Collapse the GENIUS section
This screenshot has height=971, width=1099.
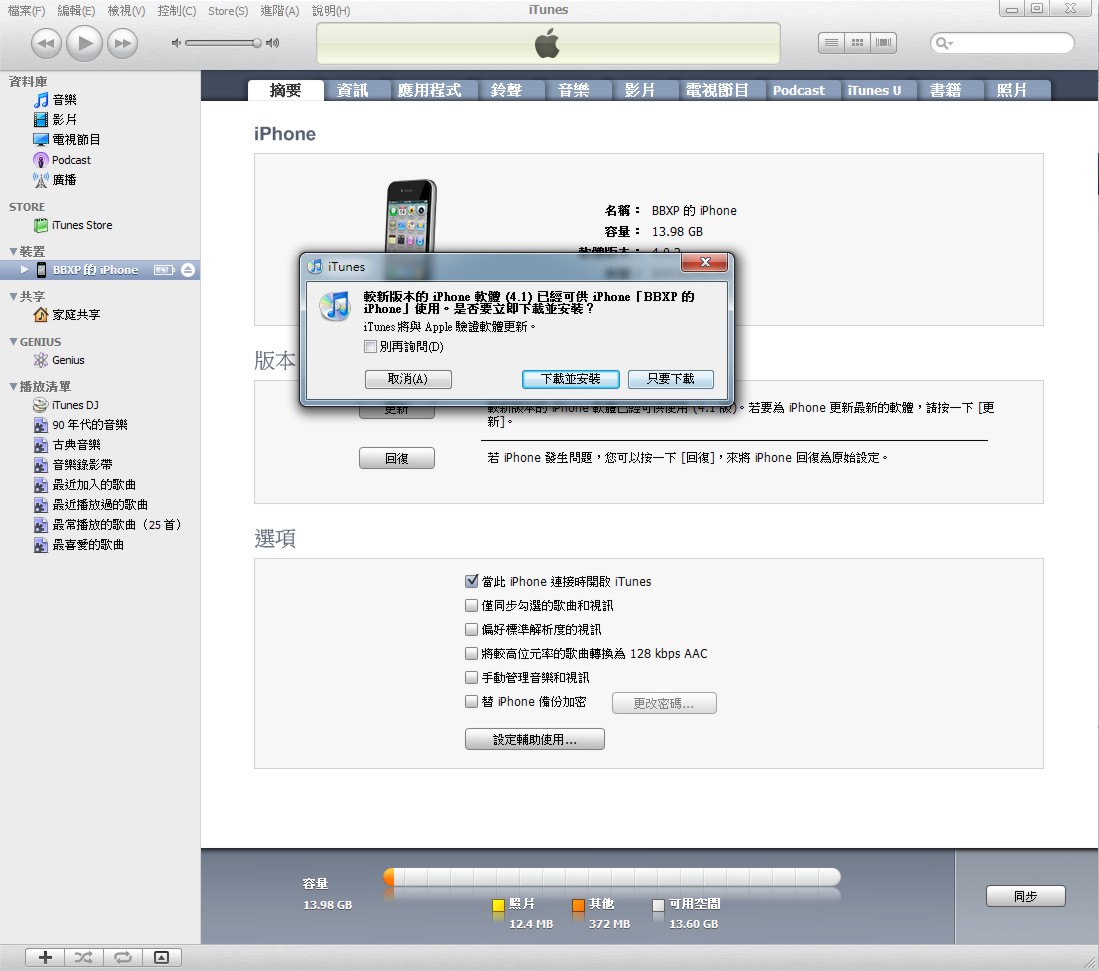coord(13,341)
